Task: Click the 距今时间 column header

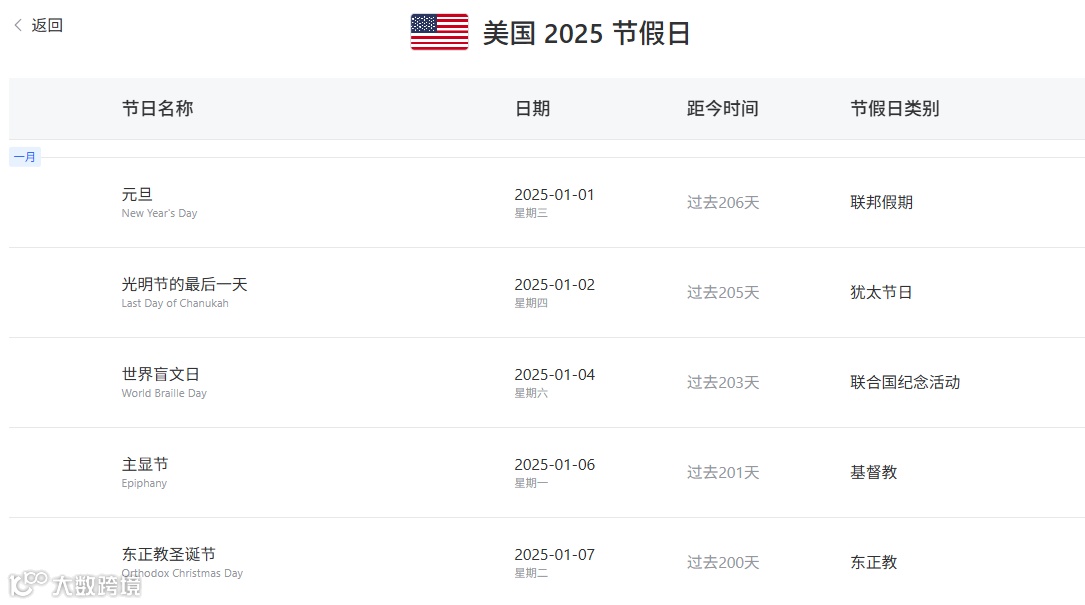Action: [x=722, y=109]
